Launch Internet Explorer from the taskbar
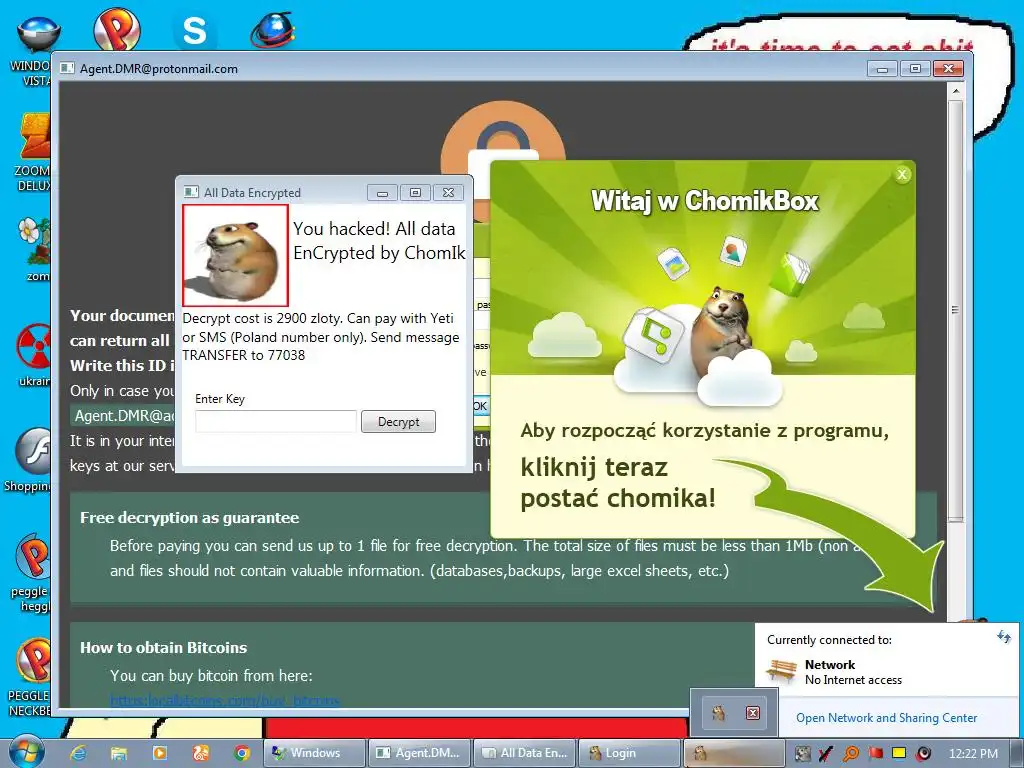 pos(78,753)
